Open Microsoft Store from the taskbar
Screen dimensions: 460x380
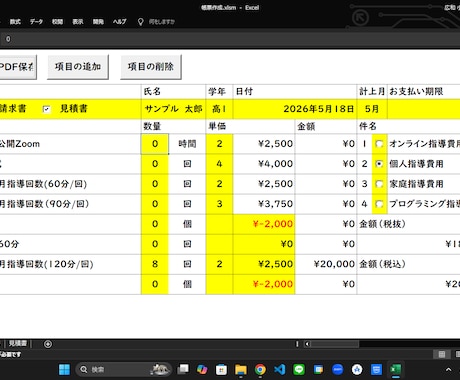[x=221, y=369]
